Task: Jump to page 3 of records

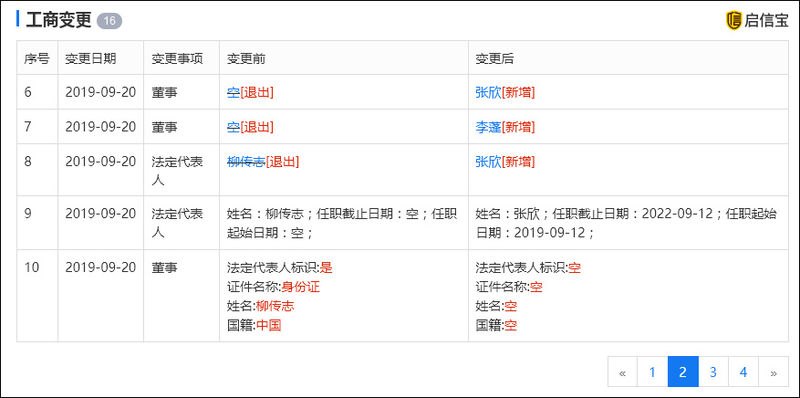Action: [x=713, y=372]
